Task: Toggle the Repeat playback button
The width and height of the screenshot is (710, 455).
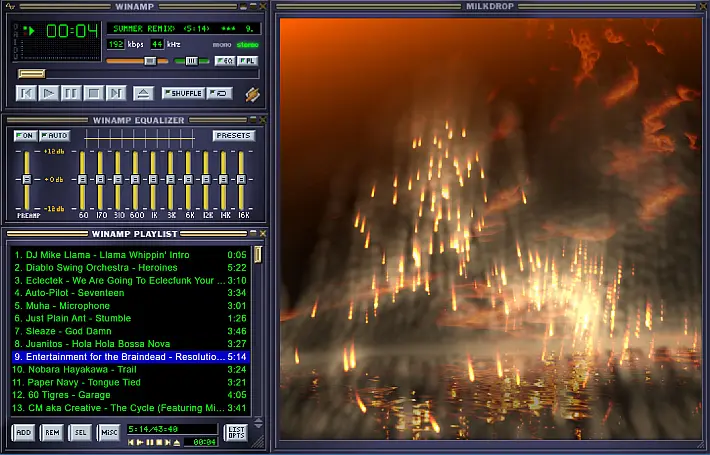Action: [220, 93]
